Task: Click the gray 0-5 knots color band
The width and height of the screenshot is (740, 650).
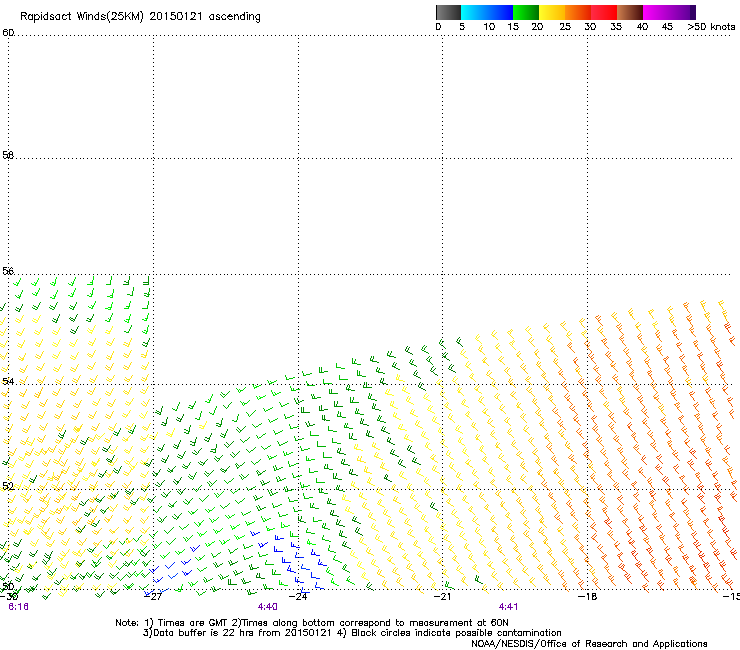Action: 448,12
